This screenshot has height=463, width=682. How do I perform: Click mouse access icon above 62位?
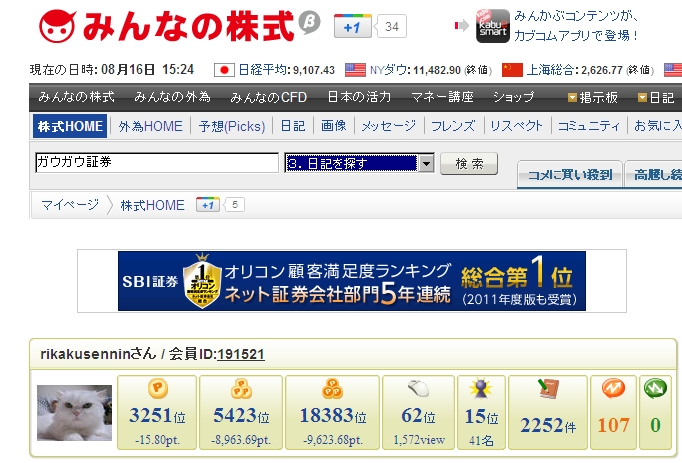pos(418,388)
